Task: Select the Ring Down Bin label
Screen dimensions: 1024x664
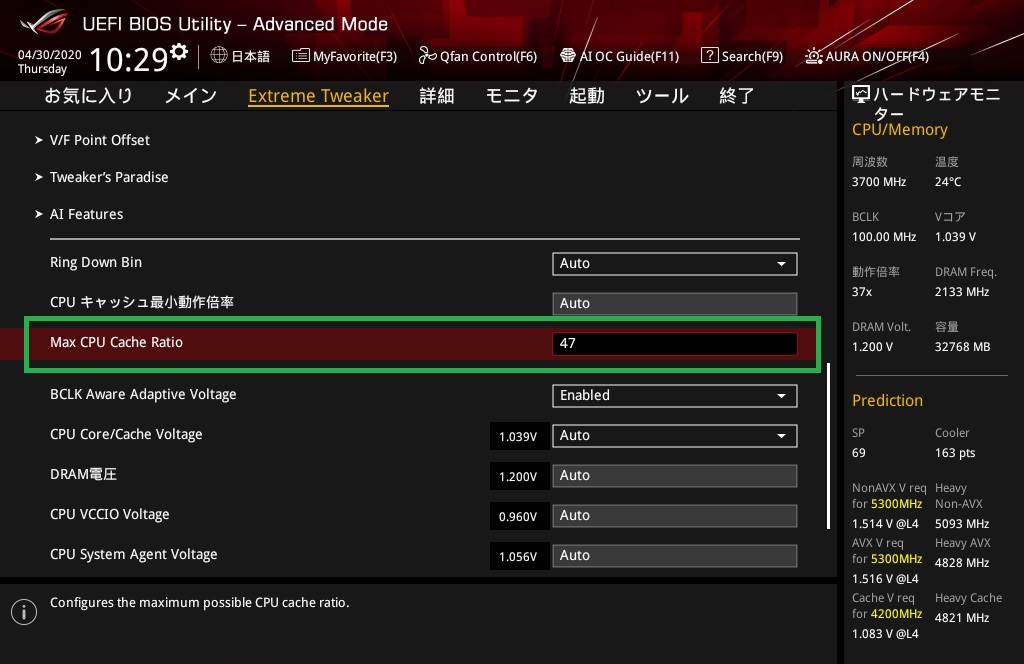Action: [96, 262]
